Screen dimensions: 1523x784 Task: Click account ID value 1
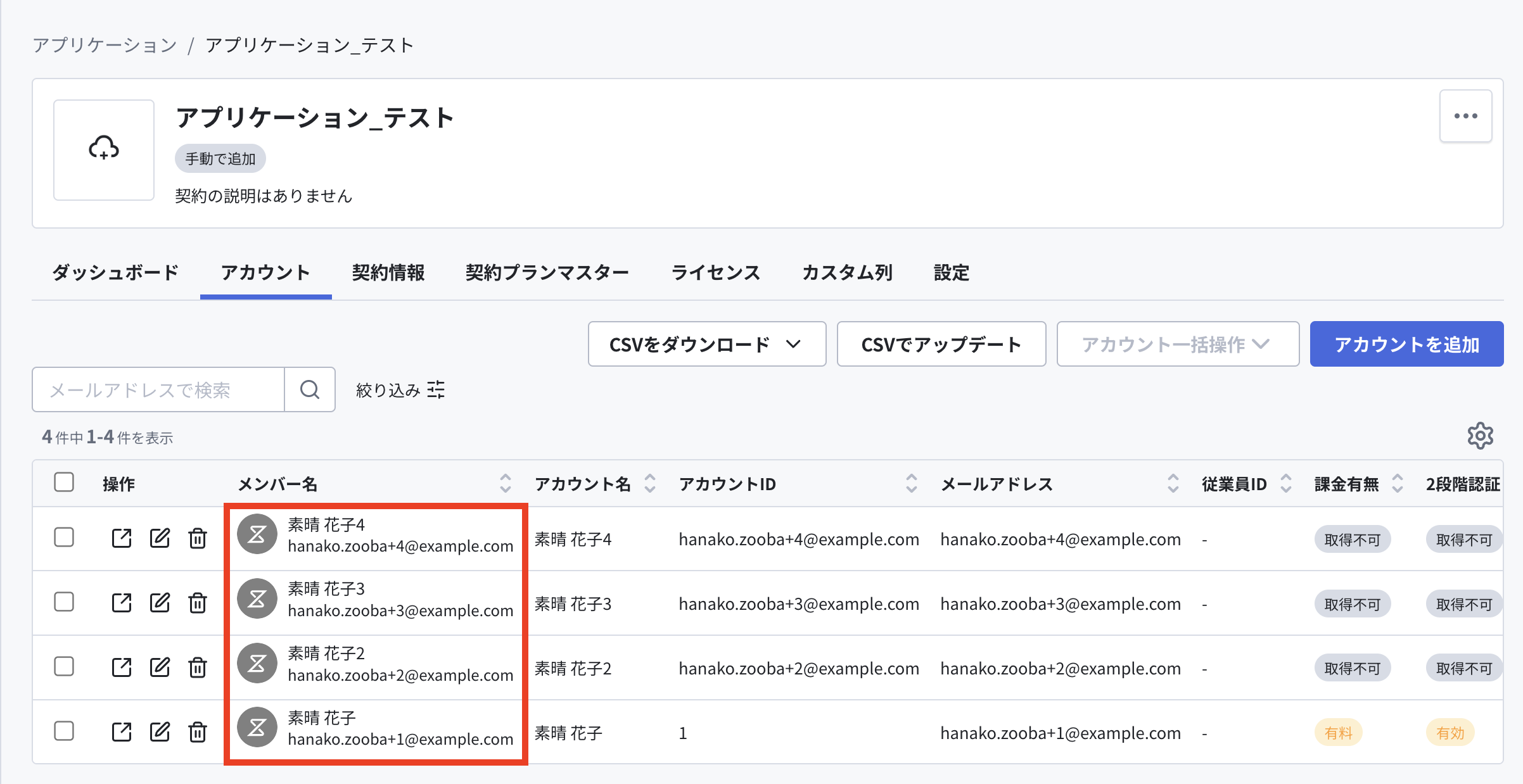click(683, 733)
